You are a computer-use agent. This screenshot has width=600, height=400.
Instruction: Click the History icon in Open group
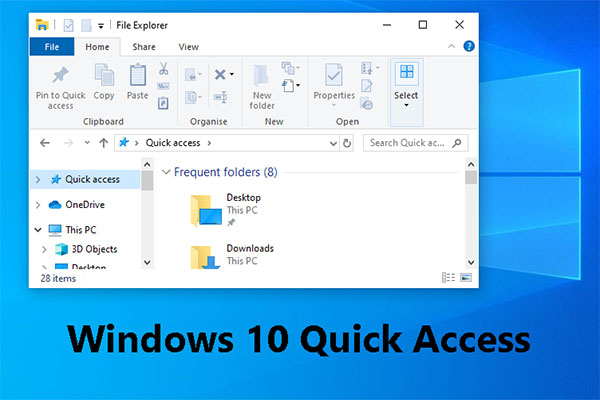[367, 104]
